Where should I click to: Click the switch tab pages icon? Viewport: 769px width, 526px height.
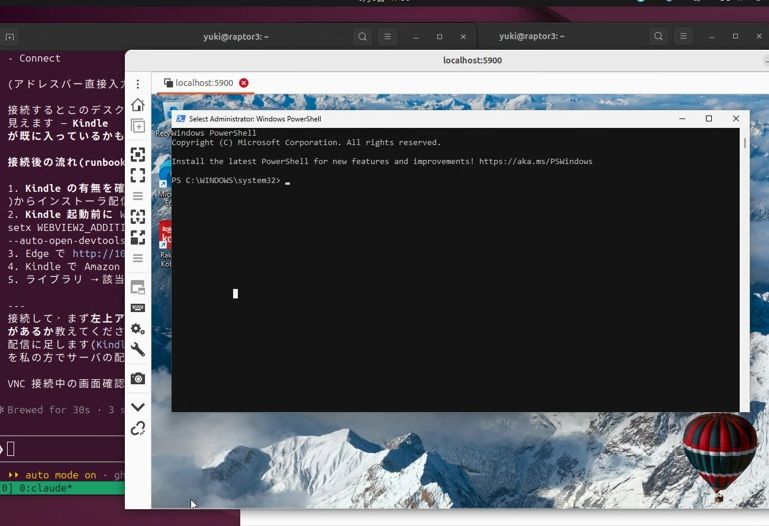[x=138, y=288]
